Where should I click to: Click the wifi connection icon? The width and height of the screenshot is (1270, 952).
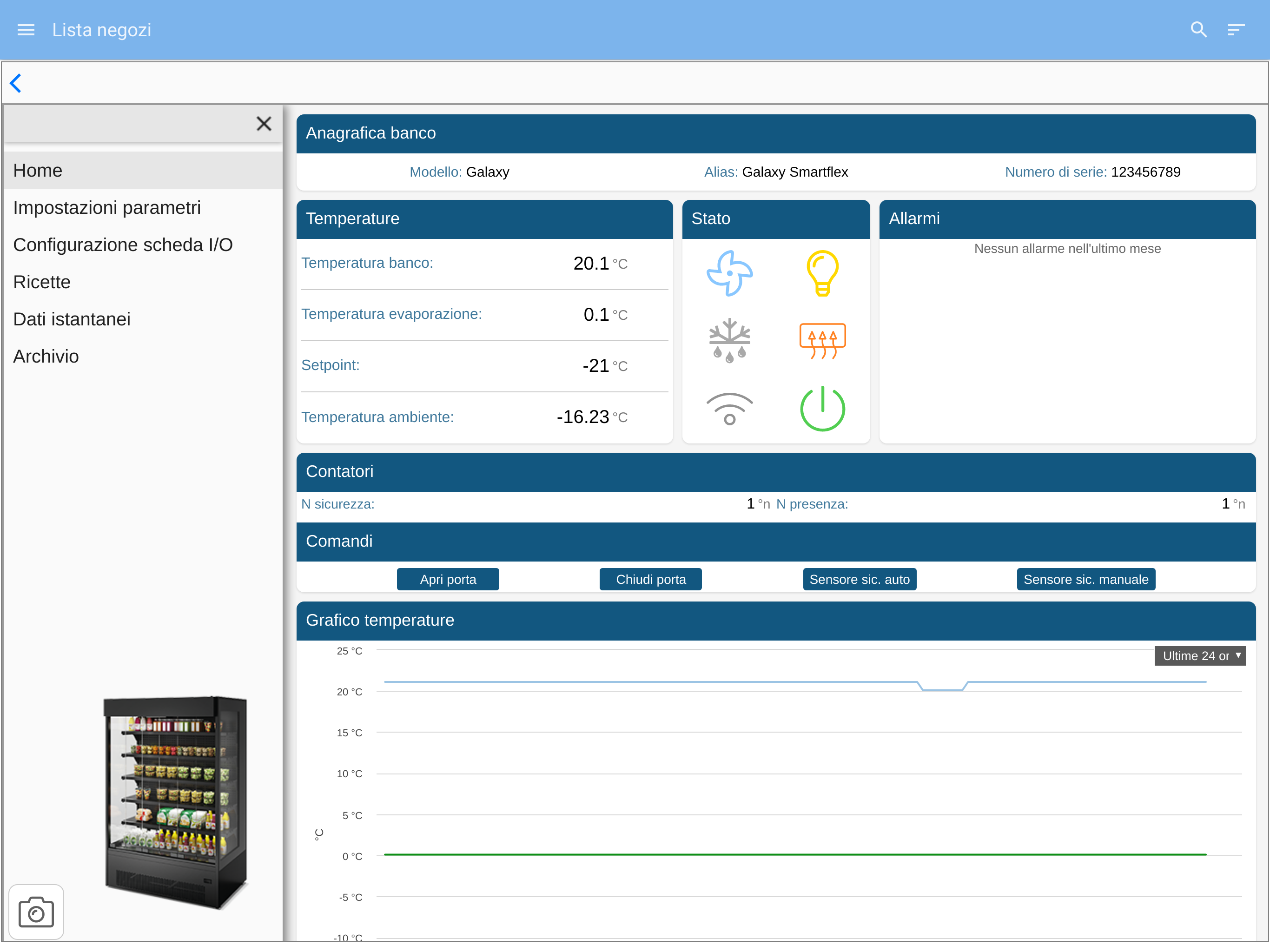pos(729,409)
